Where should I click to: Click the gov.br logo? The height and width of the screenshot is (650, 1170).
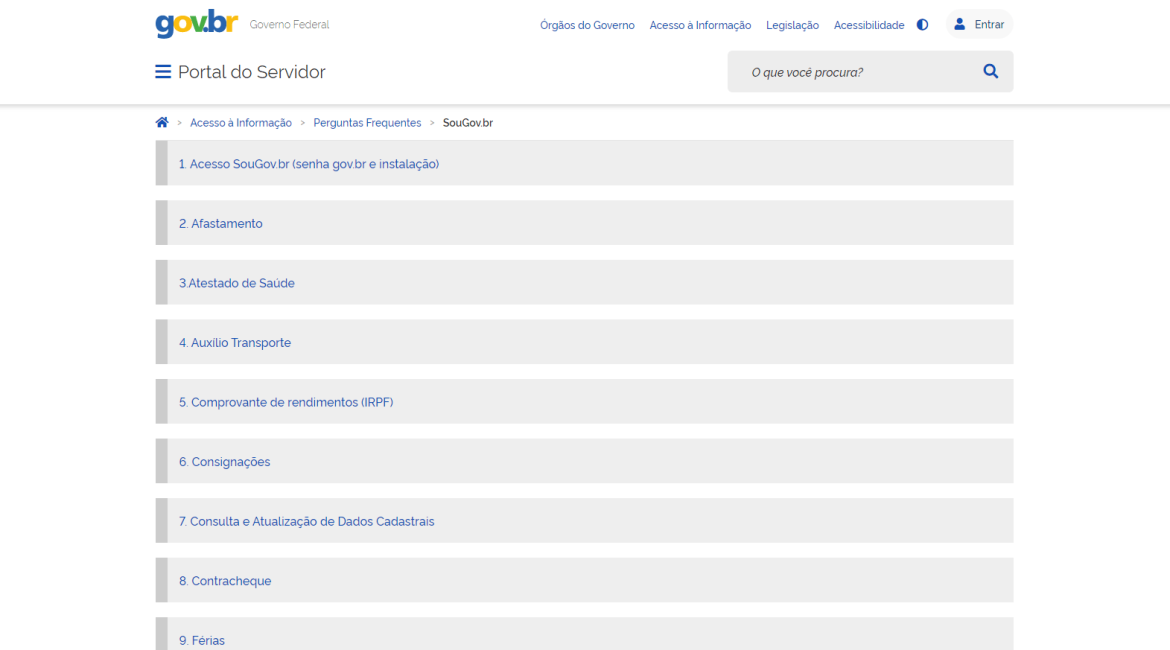point(196,24)
